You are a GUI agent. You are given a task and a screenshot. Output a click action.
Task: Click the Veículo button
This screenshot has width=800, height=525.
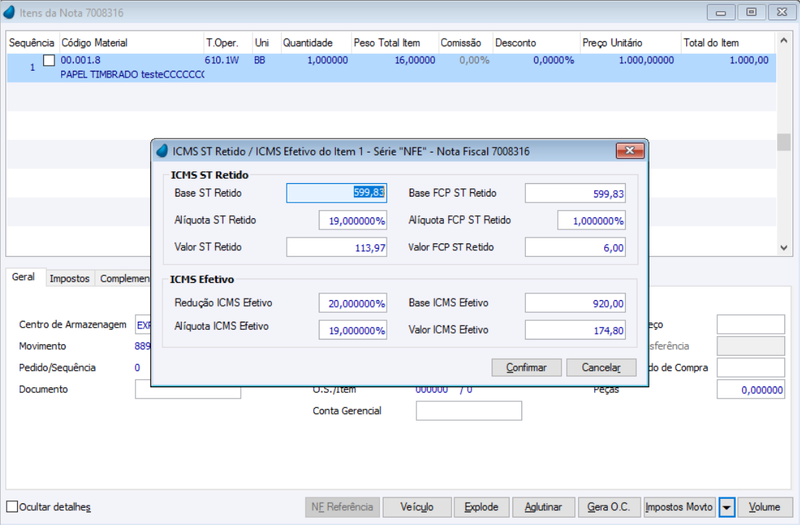click(x=417, y=507)
